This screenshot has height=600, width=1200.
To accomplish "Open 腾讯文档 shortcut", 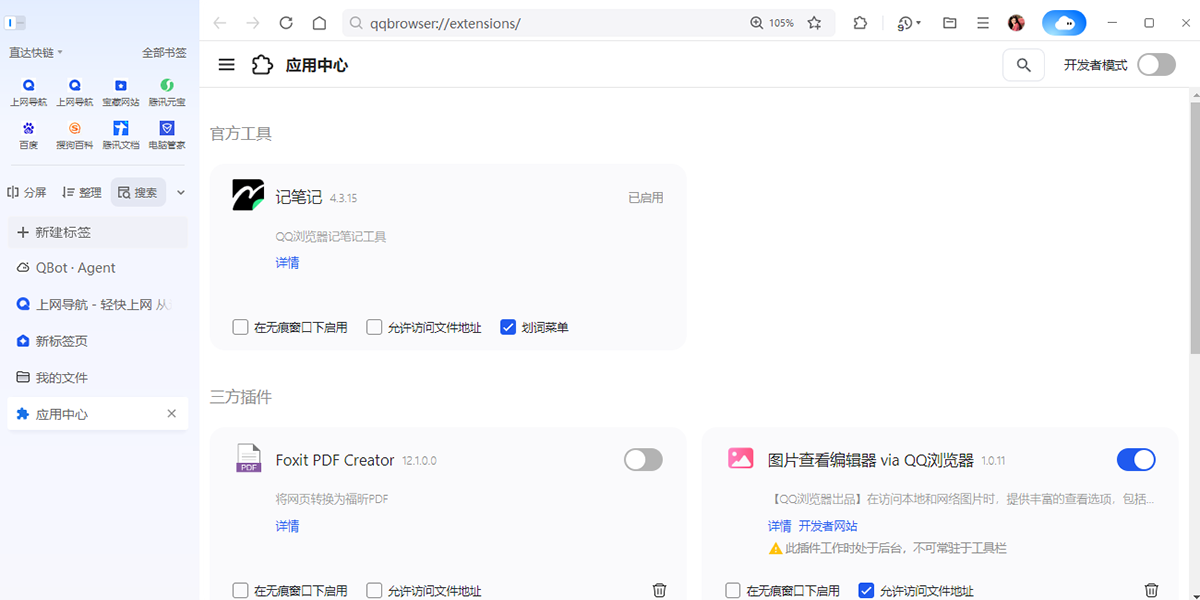I will [x=121, y=135].
